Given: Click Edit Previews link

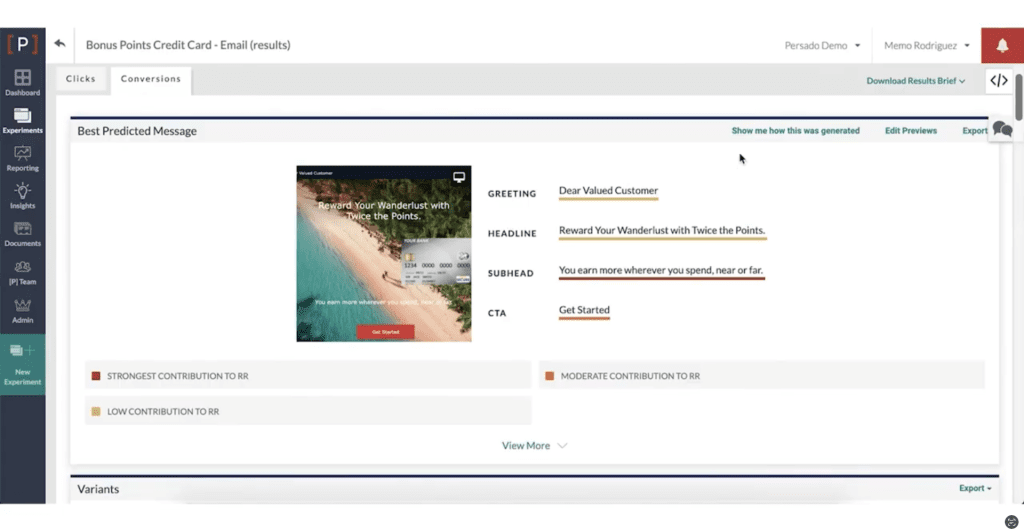Looking at the screenshot, I should click(911, 131).
